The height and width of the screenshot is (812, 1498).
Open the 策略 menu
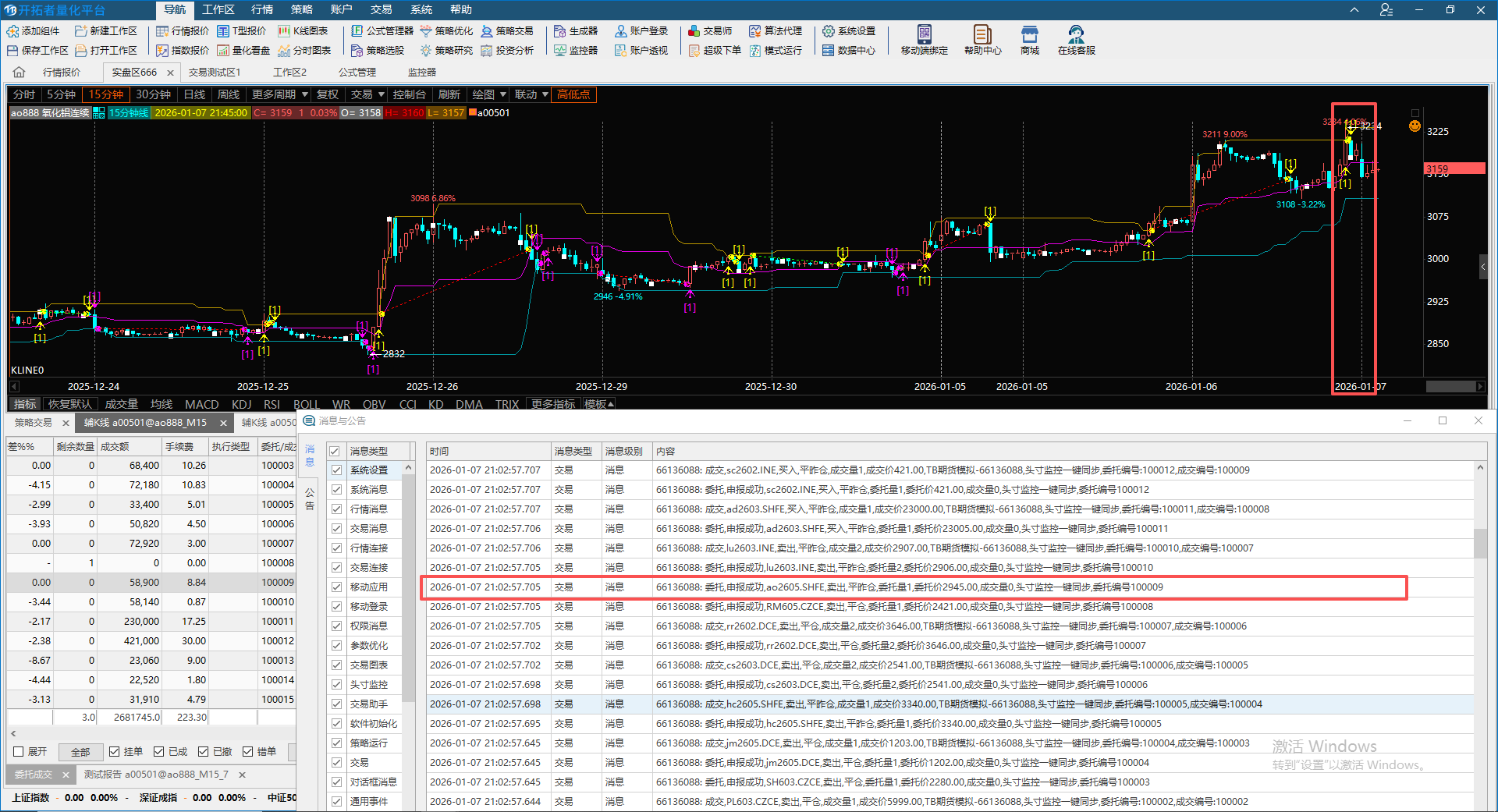(301, 9)
